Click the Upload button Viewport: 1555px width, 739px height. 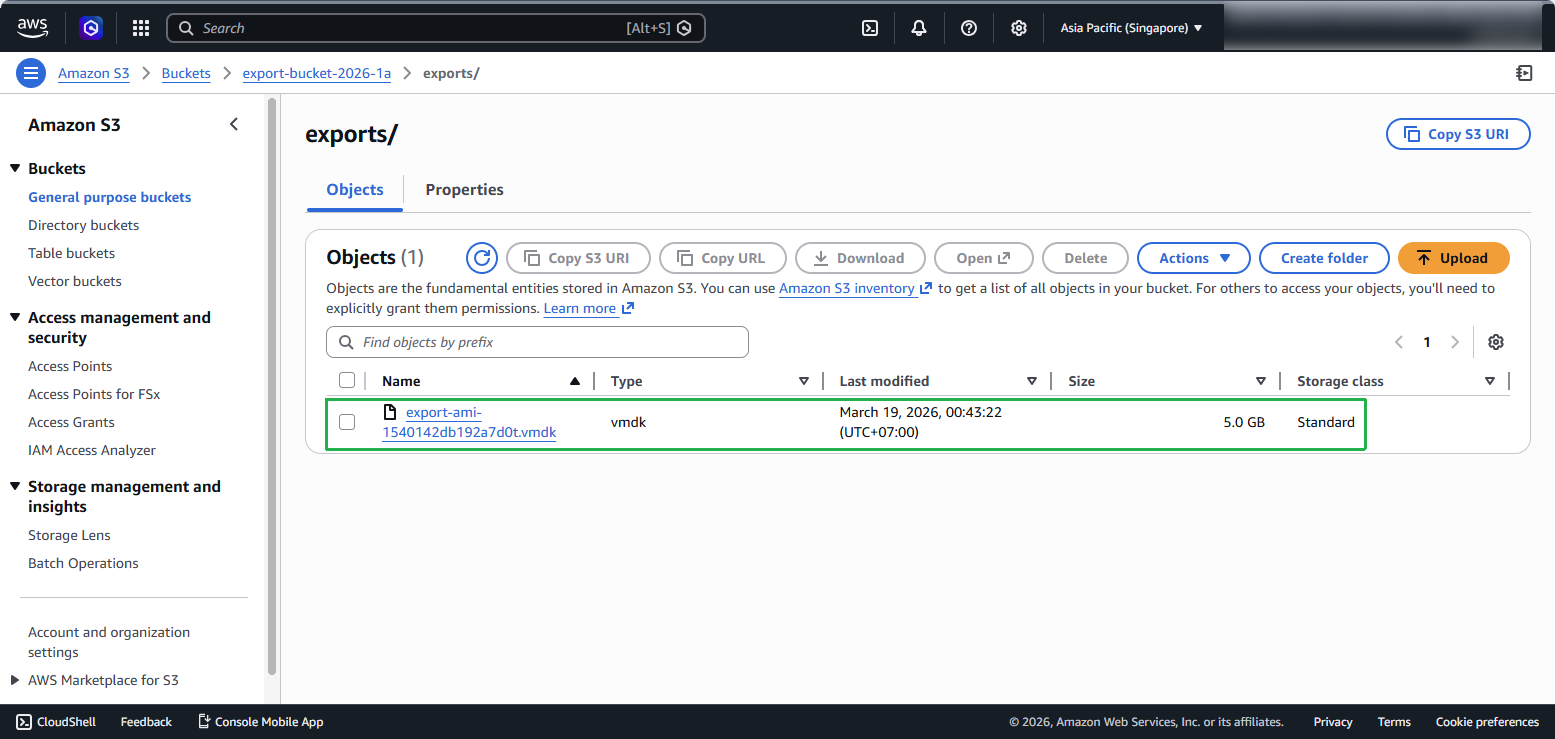click(x=1453, y=258)
